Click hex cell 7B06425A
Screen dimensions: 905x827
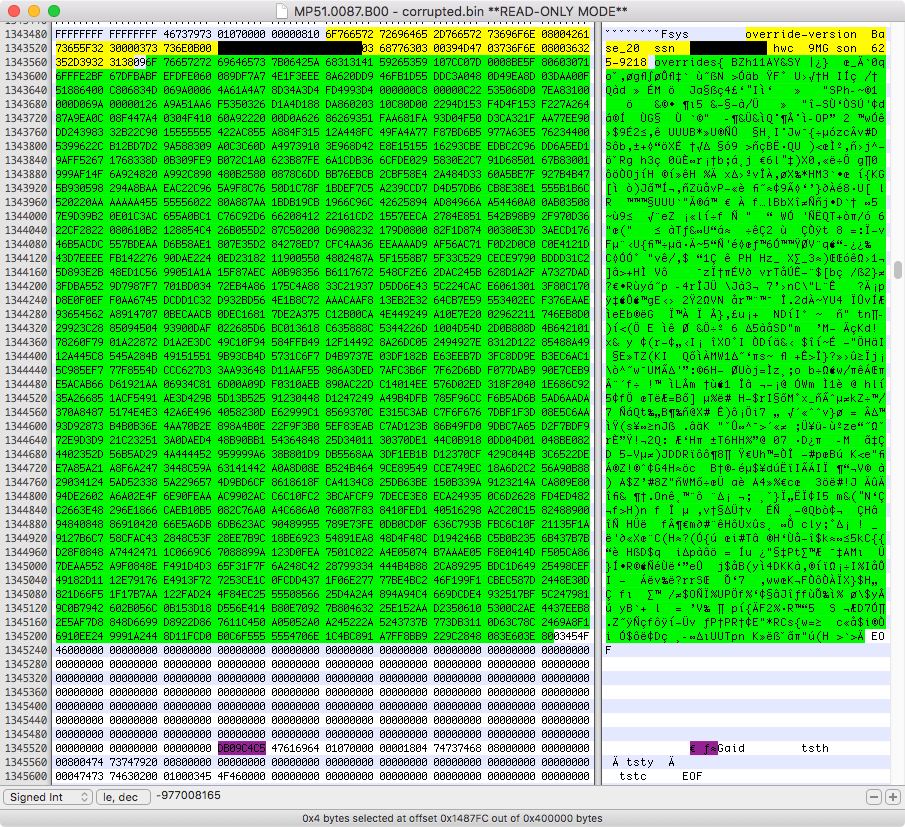tap(295, 62)
